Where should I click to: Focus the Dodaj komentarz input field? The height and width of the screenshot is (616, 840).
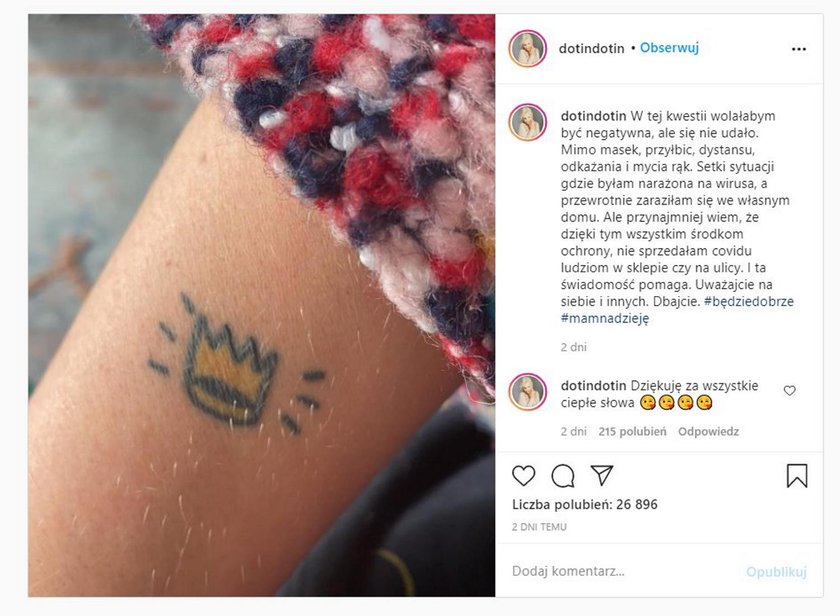[621, 571]
